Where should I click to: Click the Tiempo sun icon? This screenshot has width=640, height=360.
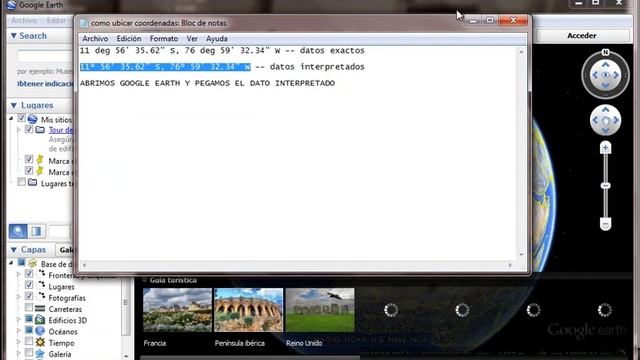click(x=40, y=342)
